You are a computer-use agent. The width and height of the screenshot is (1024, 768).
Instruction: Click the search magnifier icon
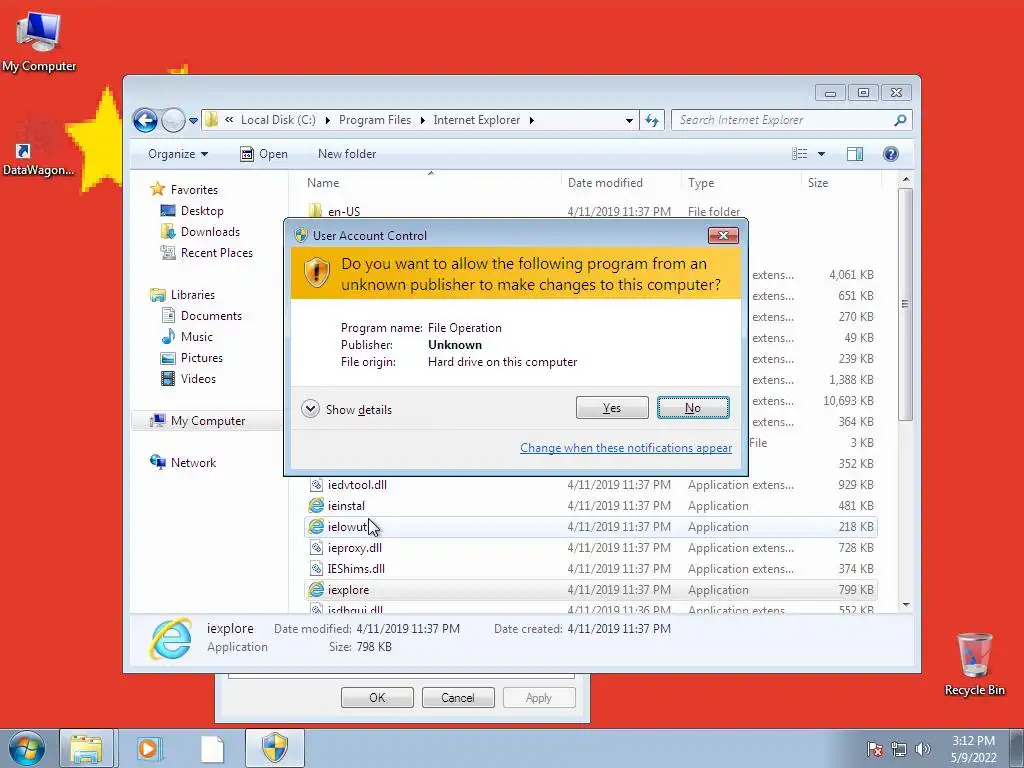(900, 120)
